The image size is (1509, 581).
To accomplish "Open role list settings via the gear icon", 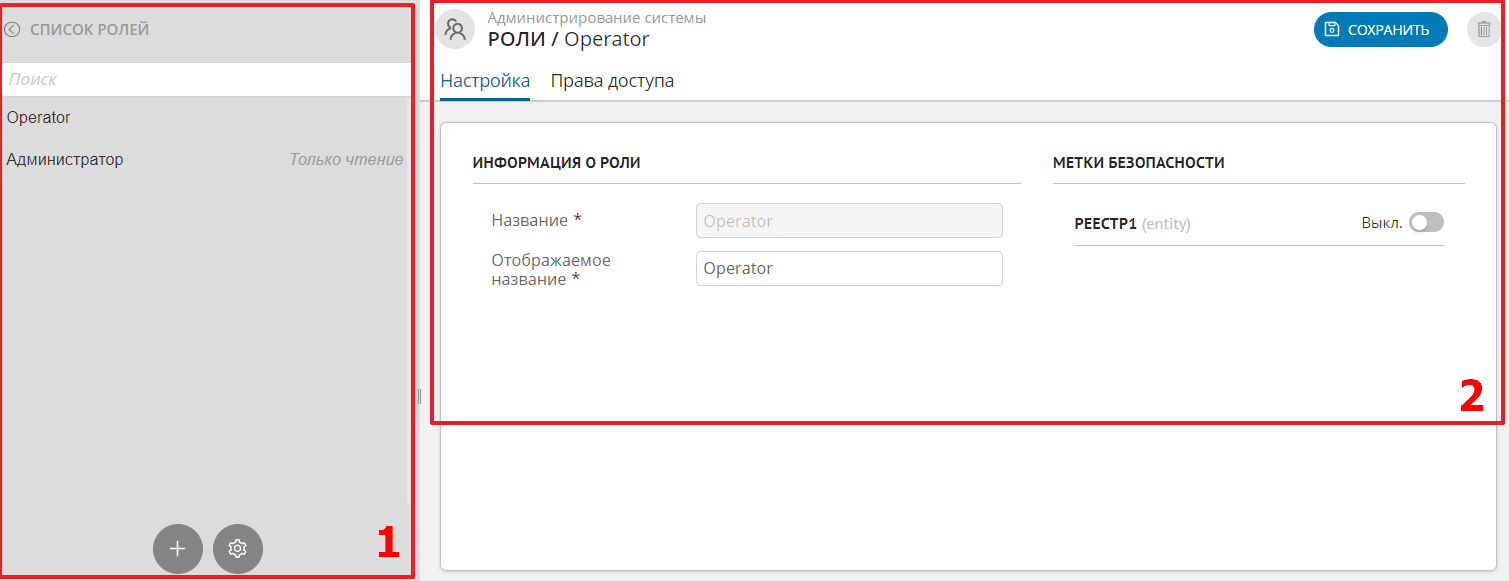I will (237, 548).
